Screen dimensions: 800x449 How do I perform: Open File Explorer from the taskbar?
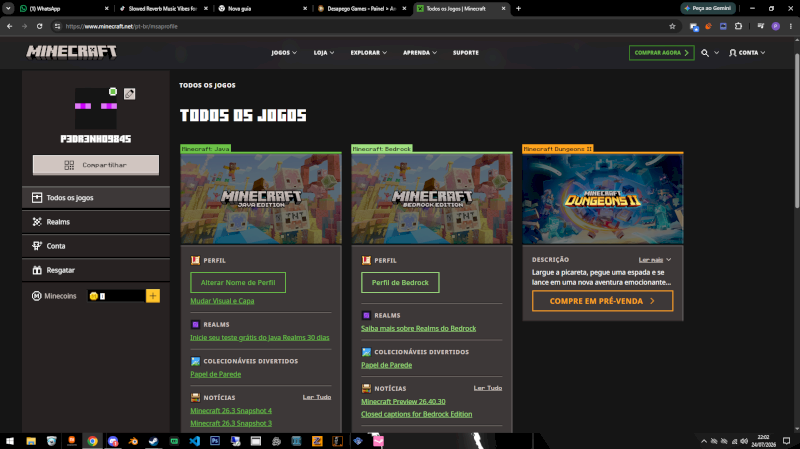(31, 441)
